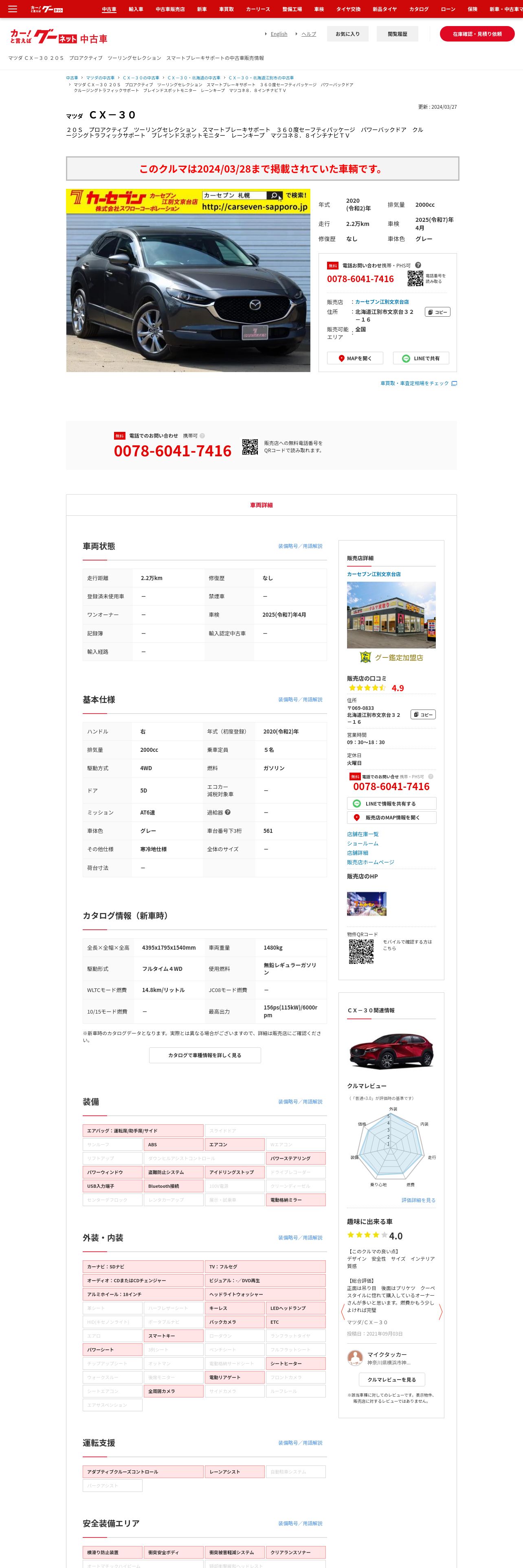
Task: Click 無料 badge beside 電話お問い合わせ
Action: coord(332,265)
